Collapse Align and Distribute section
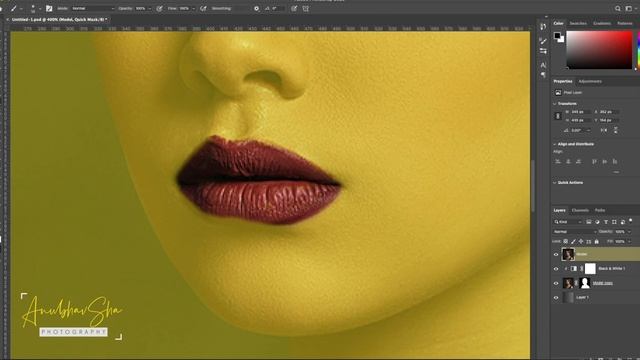 tap(555, 144)
